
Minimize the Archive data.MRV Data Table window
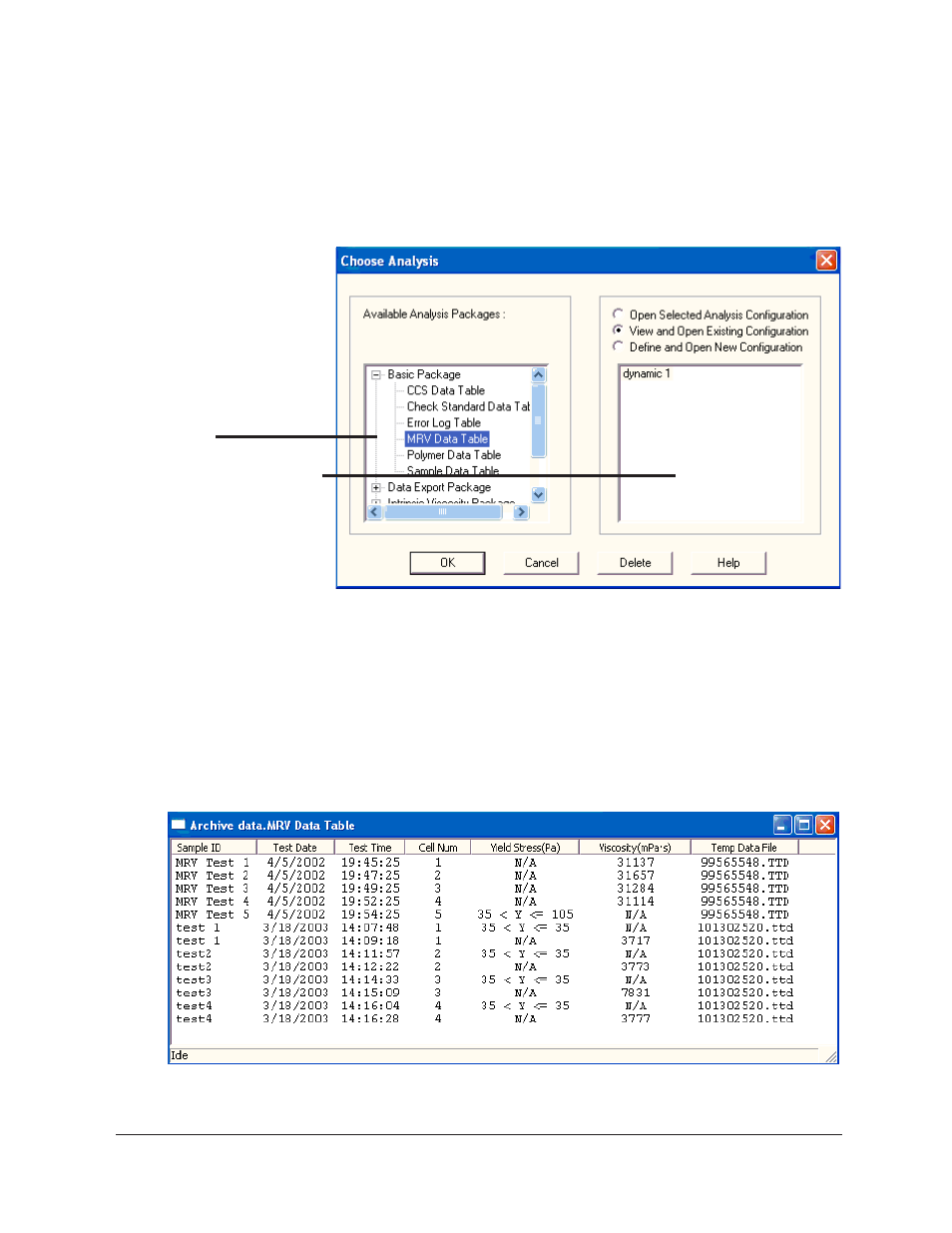(782, 825)
